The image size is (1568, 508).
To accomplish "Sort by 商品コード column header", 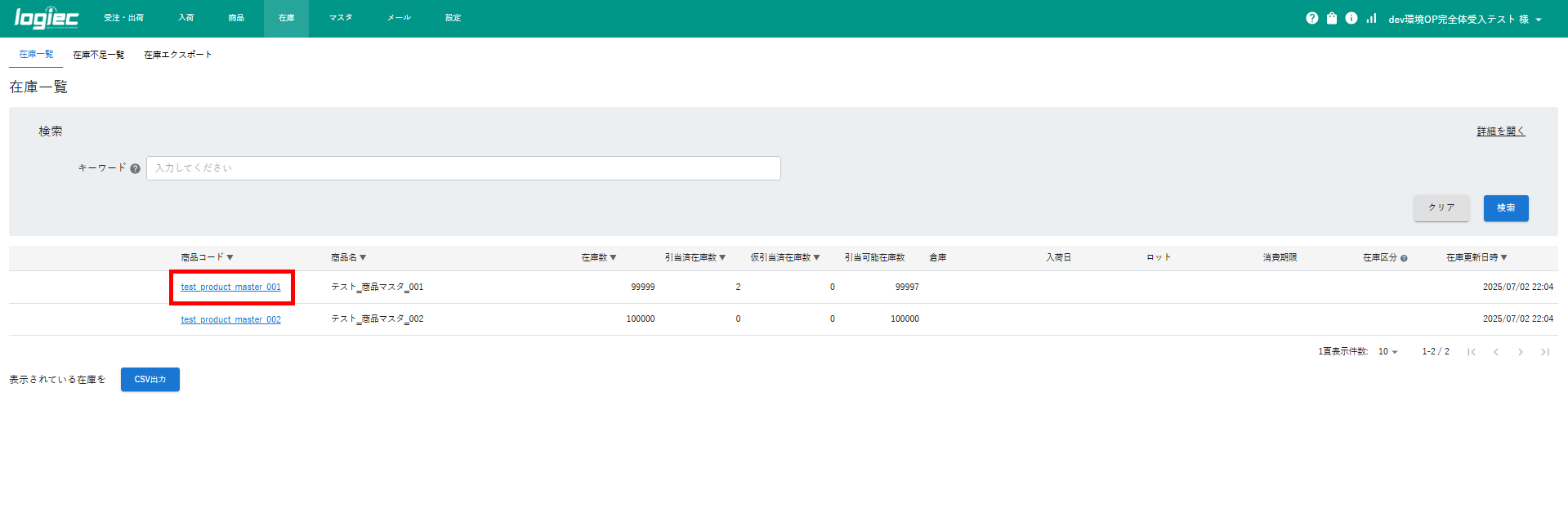I will tap(207, 257).
